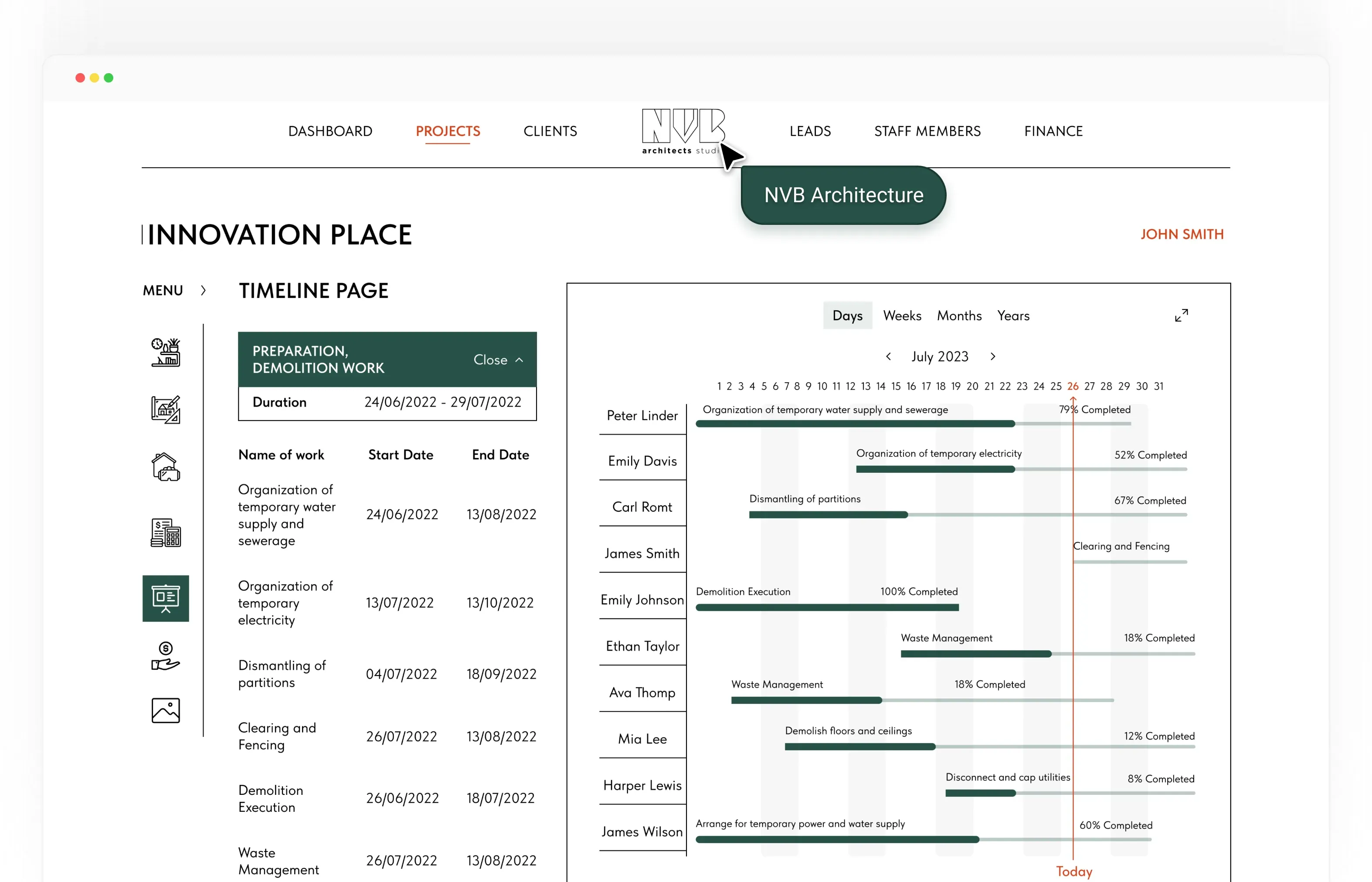Viewport: 1372px width, 882px height.
Task: Click the Organization of temporary electricity work row
Action: tap(387, 603)
